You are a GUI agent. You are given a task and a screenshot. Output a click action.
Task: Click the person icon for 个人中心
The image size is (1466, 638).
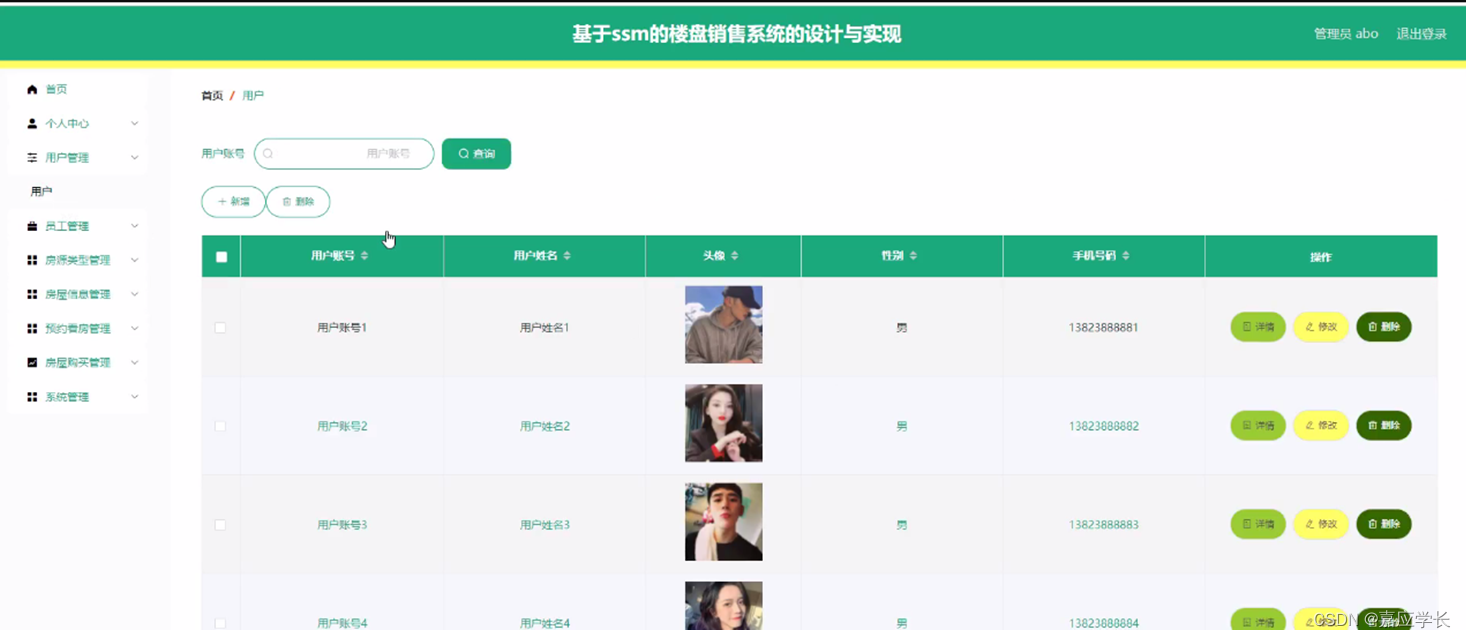coord(32,124)
